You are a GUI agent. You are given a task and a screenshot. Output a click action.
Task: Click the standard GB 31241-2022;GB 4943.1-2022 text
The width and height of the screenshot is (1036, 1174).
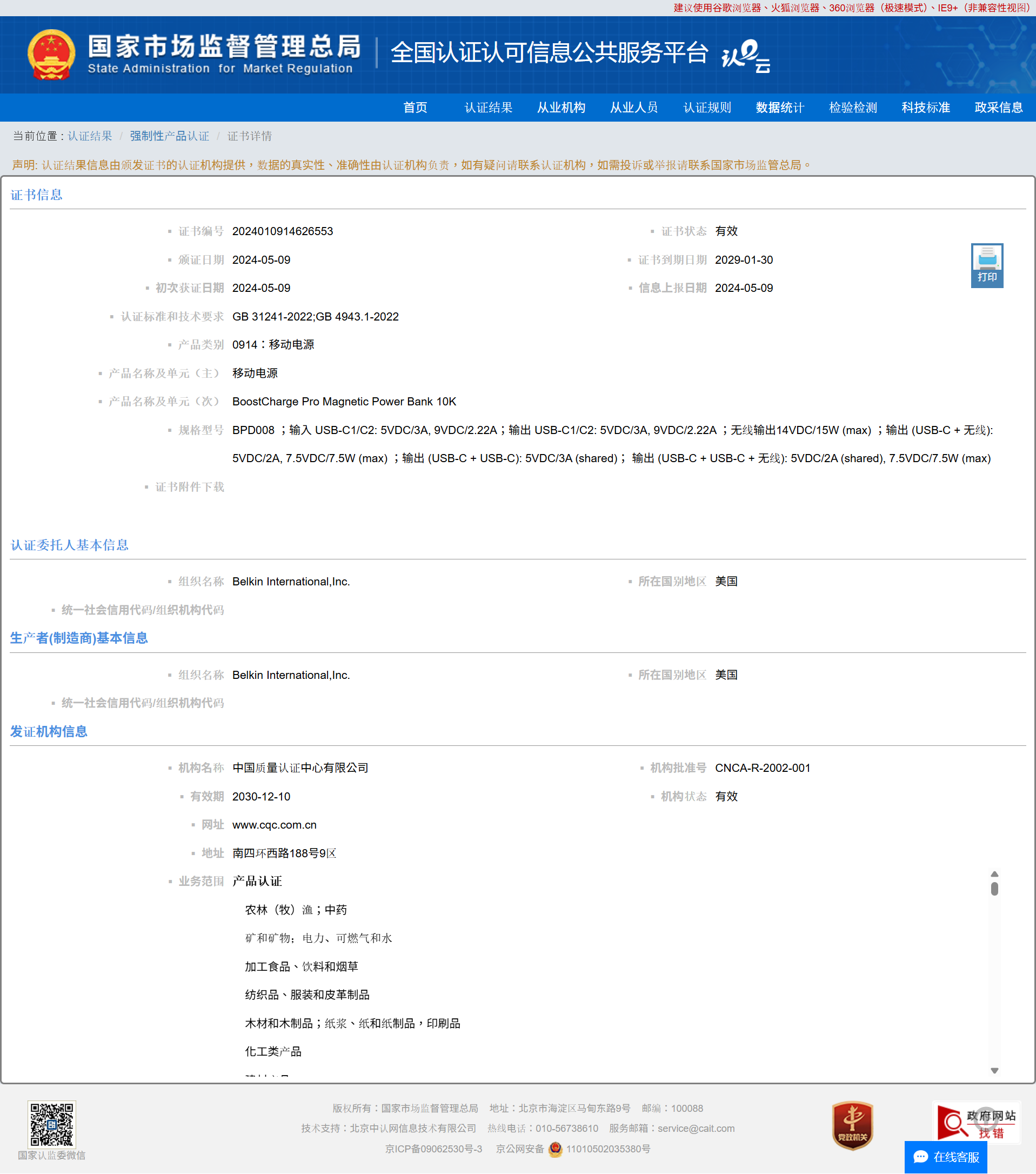[315, 317]
